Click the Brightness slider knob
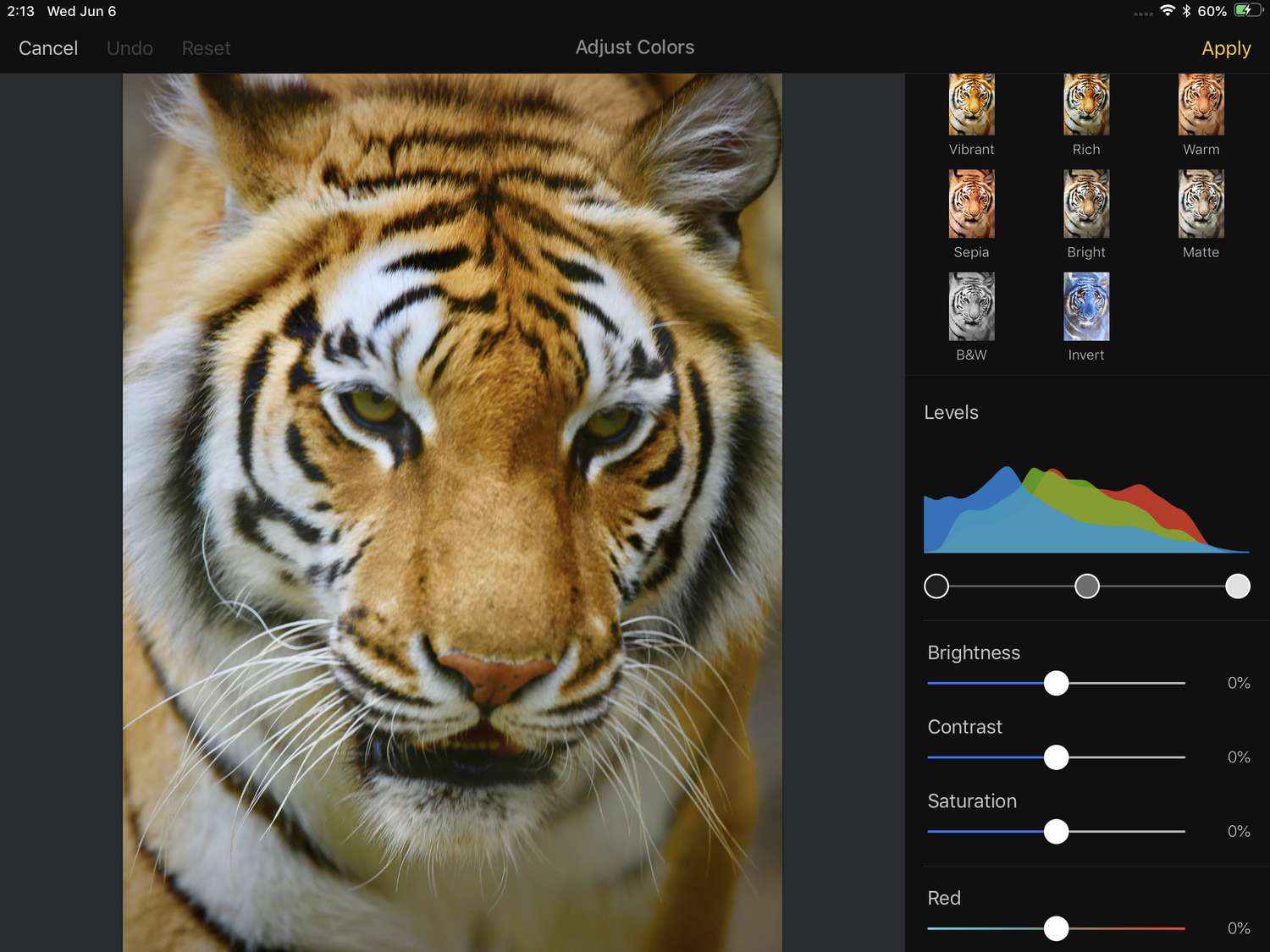Image resolution: width=1270 pixels, height=952 pixels. 1056,683
